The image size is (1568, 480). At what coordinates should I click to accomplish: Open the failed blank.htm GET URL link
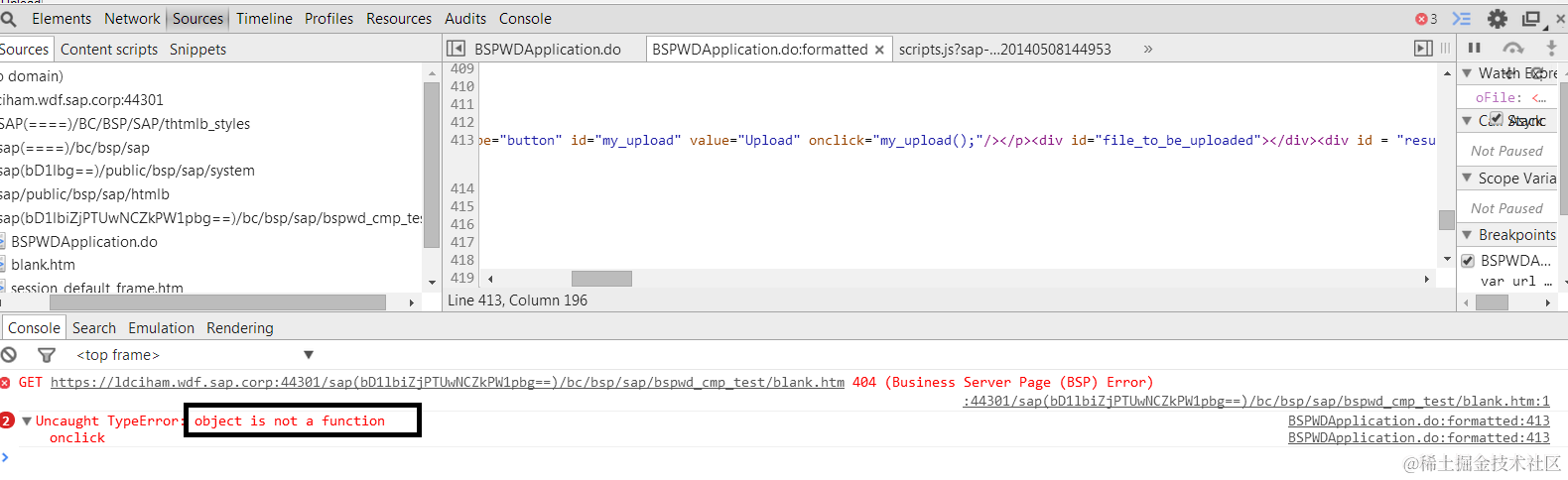(x=448, y=382)
